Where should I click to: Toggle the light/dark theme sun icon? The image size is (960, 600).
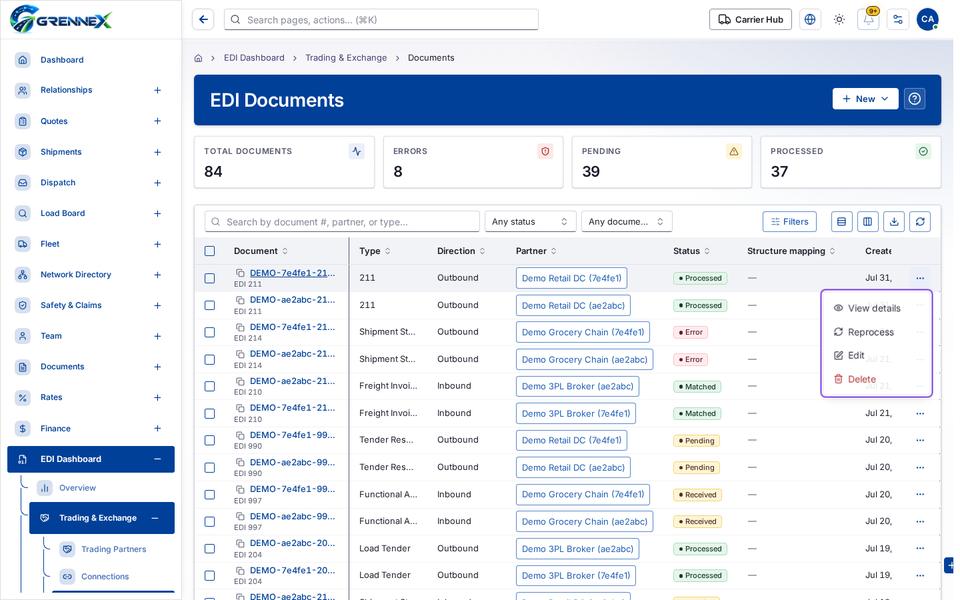coord(839,20)
